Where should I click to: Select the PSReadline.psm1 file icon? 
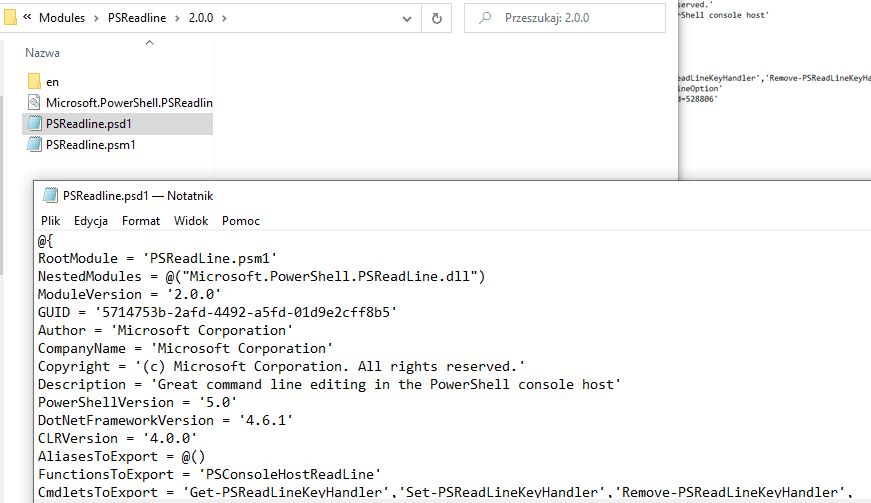click(x=34, y=144)
